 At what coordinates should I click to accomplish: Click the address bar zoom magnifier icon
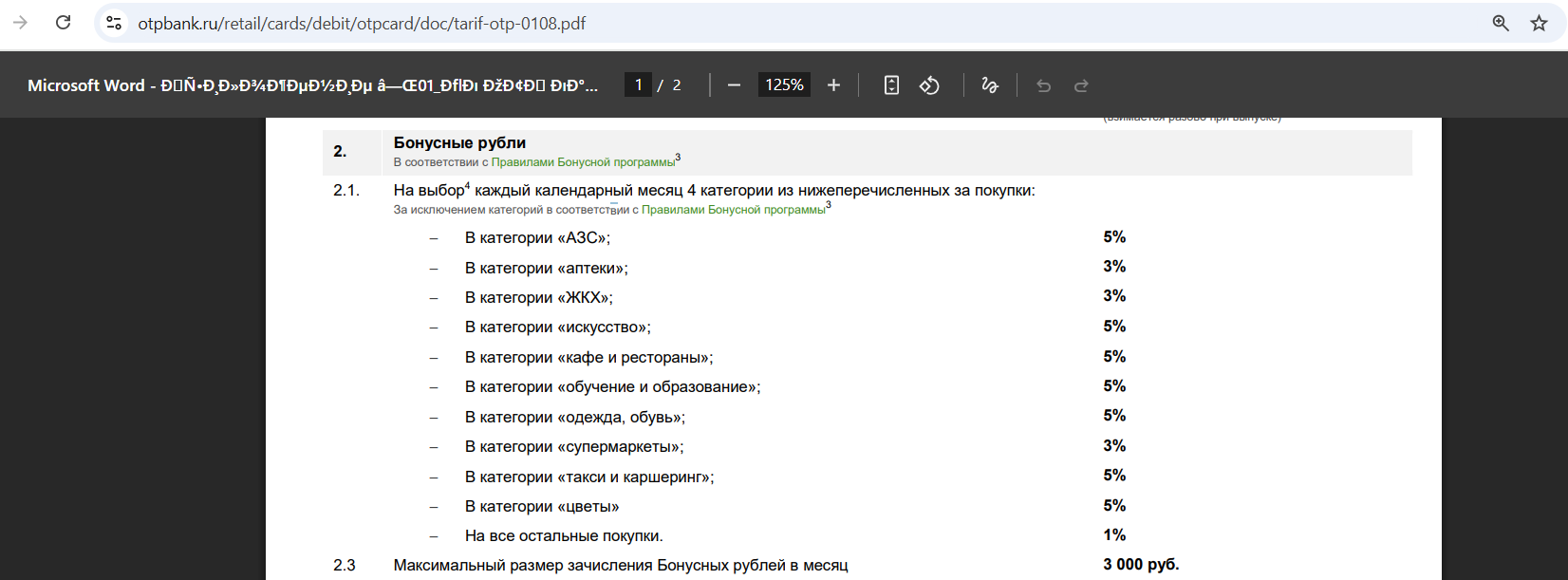1501,23
